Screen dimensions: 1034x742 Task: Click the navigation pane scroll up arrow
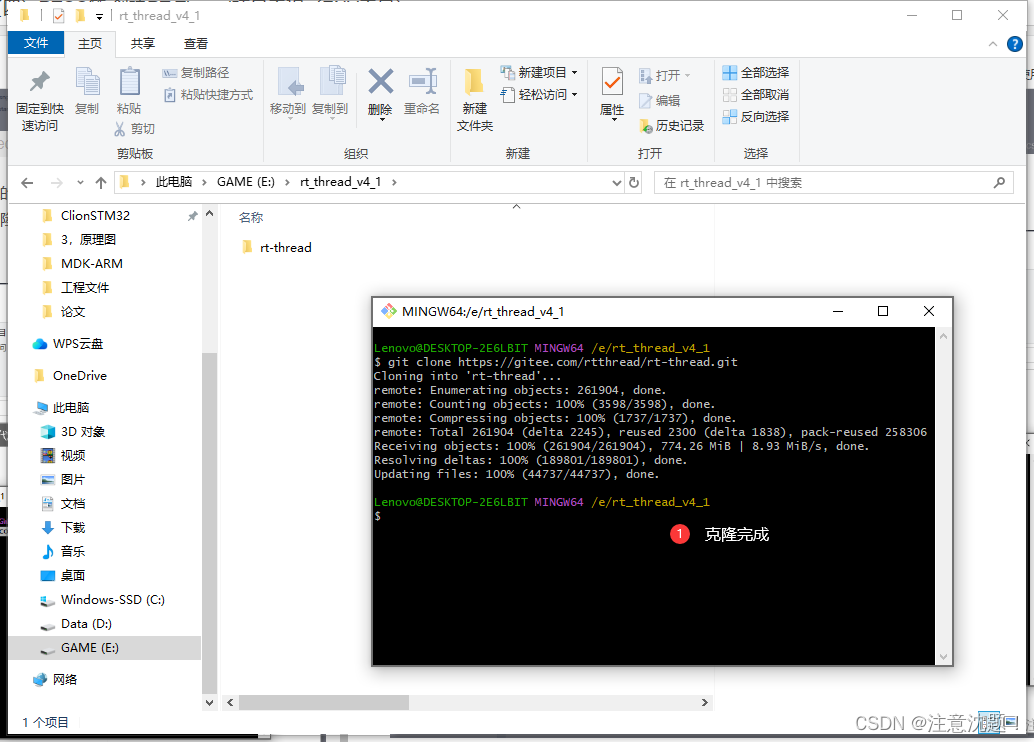click(x=210, y=214)
